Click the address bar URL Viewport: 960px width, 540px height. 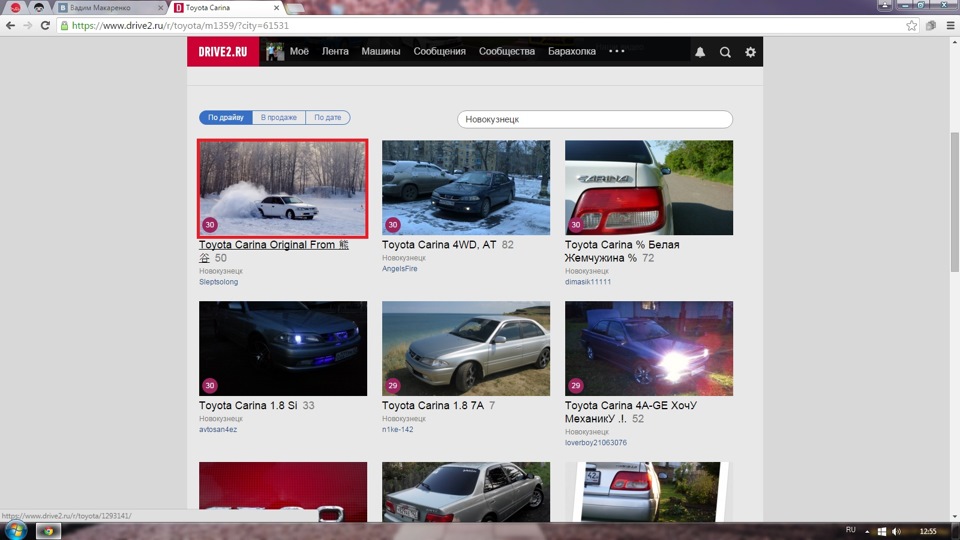(181, 26)
